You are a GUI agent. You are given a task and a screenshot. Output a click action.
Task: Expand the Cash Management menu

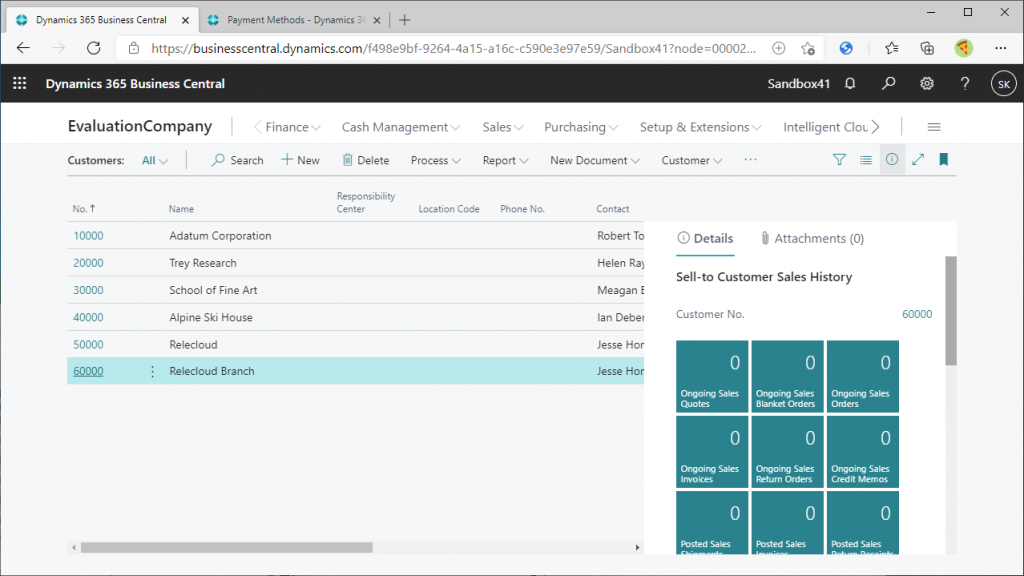click(x=401, y=127)
